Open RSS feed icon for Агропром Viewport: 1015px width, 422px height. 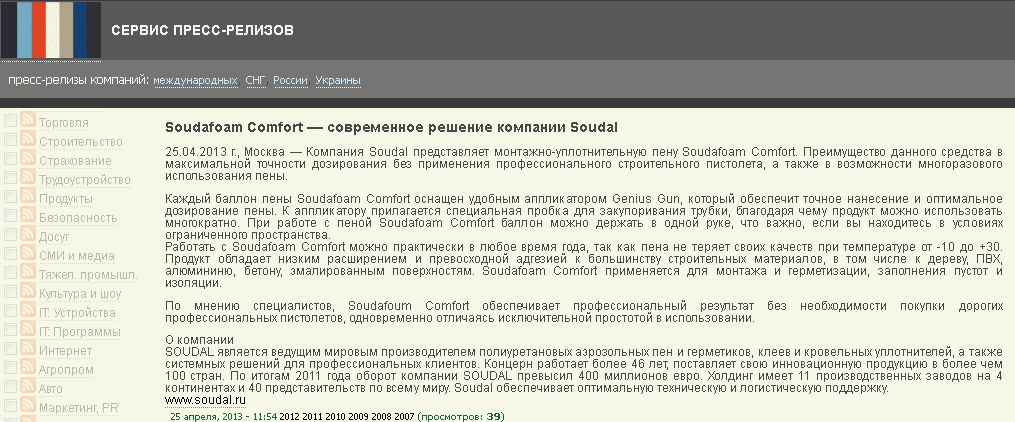[x=28, y=367]
